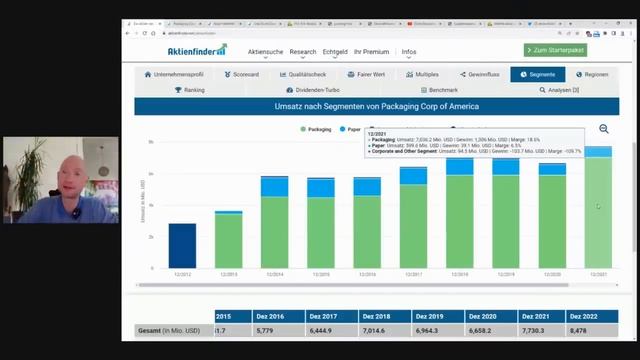Open the Analysen tab
The height and width of the screenshot is (360, 640).
pyautogui.click(x=559, y=90)
